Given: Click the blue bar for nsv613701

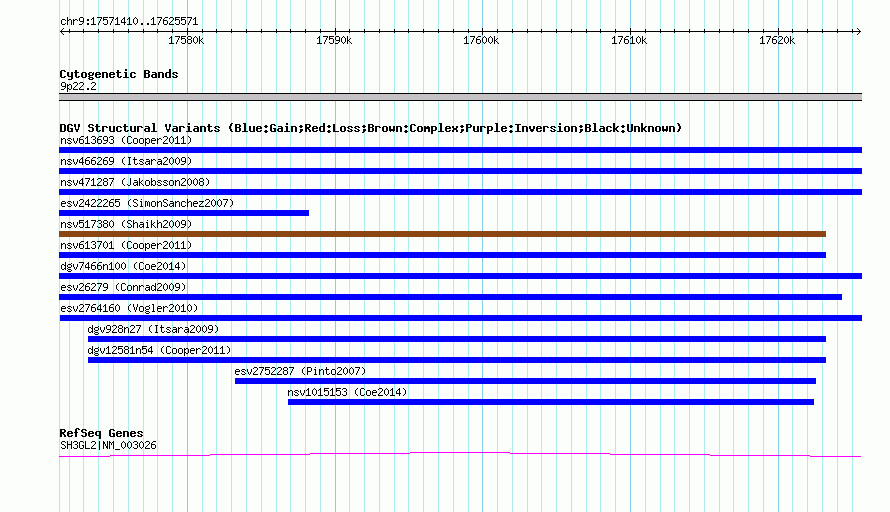Looking at the screenshot, I should [x=442, y=255].
